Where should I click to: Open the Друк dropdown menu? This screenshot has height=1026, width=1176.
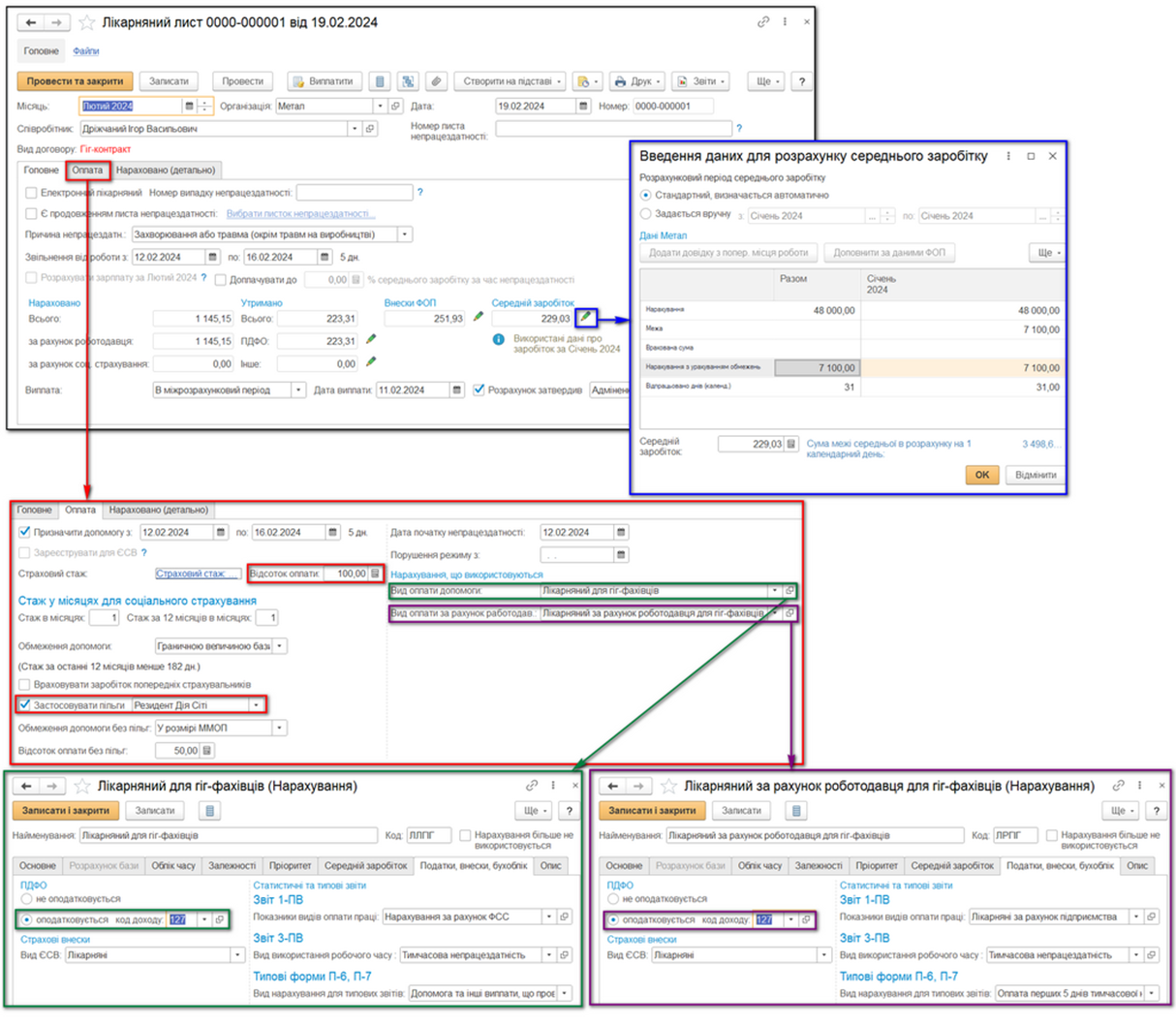[x=638, y=81]
